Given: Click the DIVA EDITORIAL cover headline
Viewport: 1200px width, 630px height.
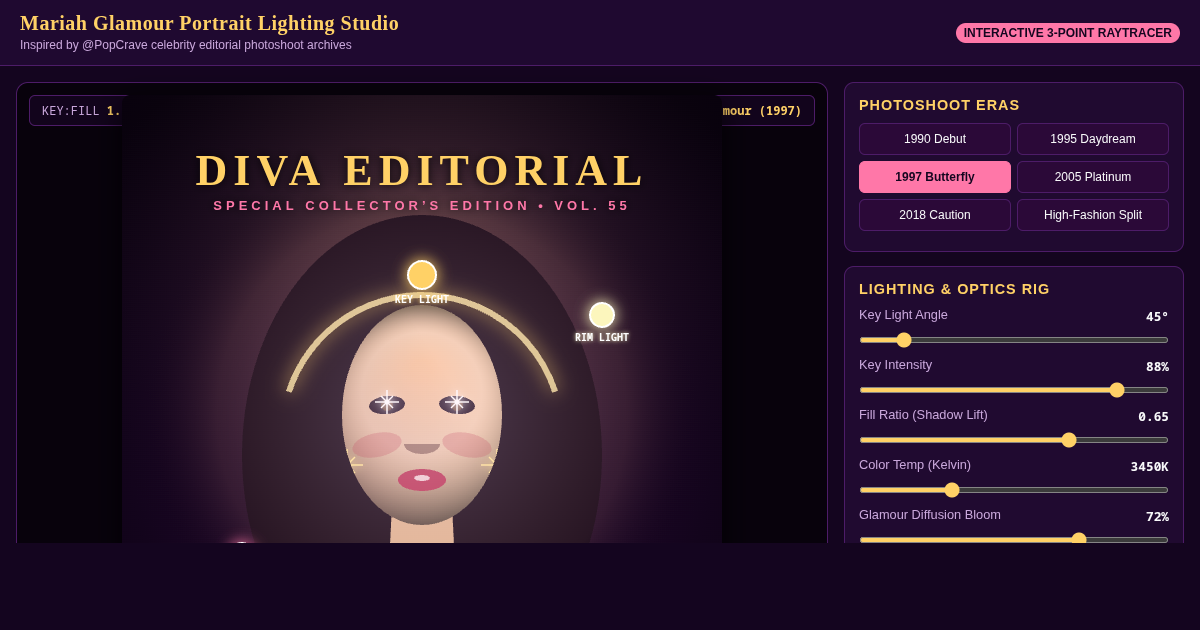Looking at the screenshot, I should pyautogui.click(x=421, y=170).
